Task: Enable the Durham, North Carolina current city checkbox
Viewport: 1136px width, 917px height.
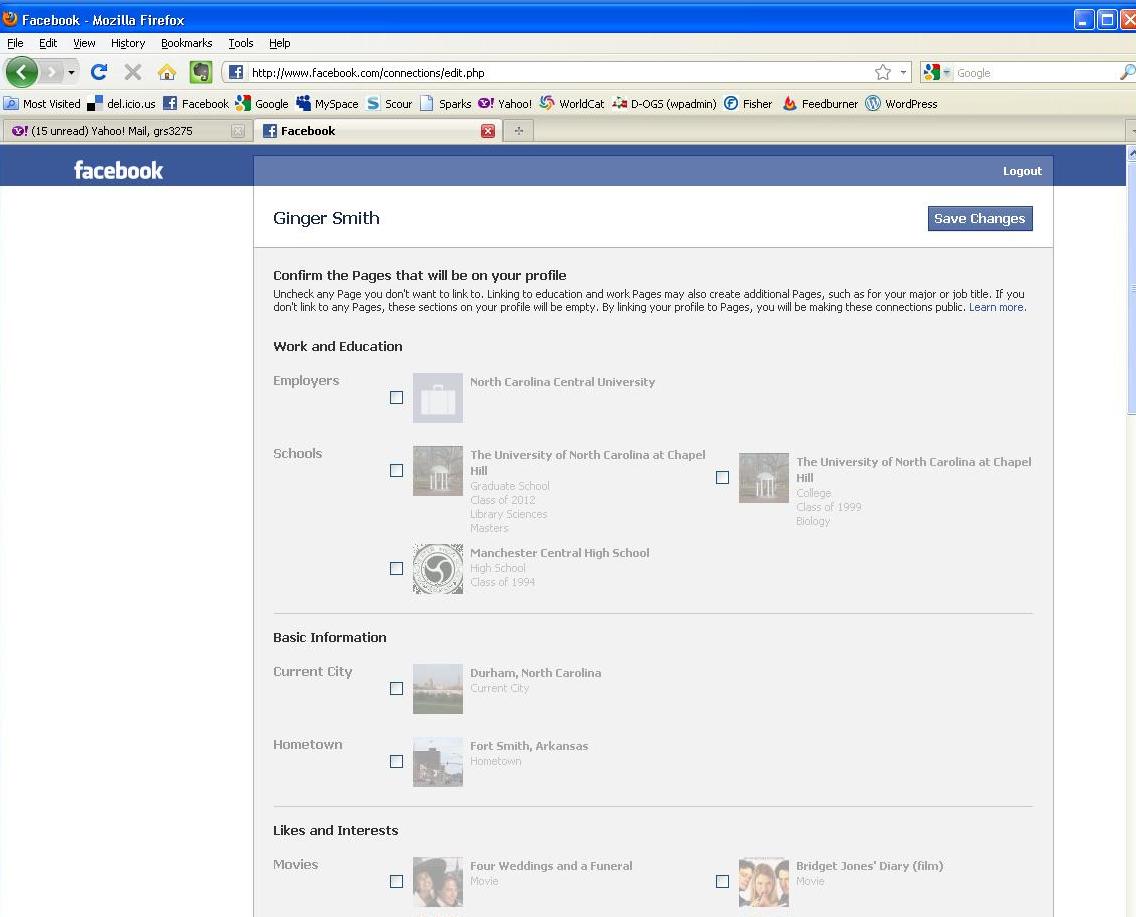Action: (396, 689)
